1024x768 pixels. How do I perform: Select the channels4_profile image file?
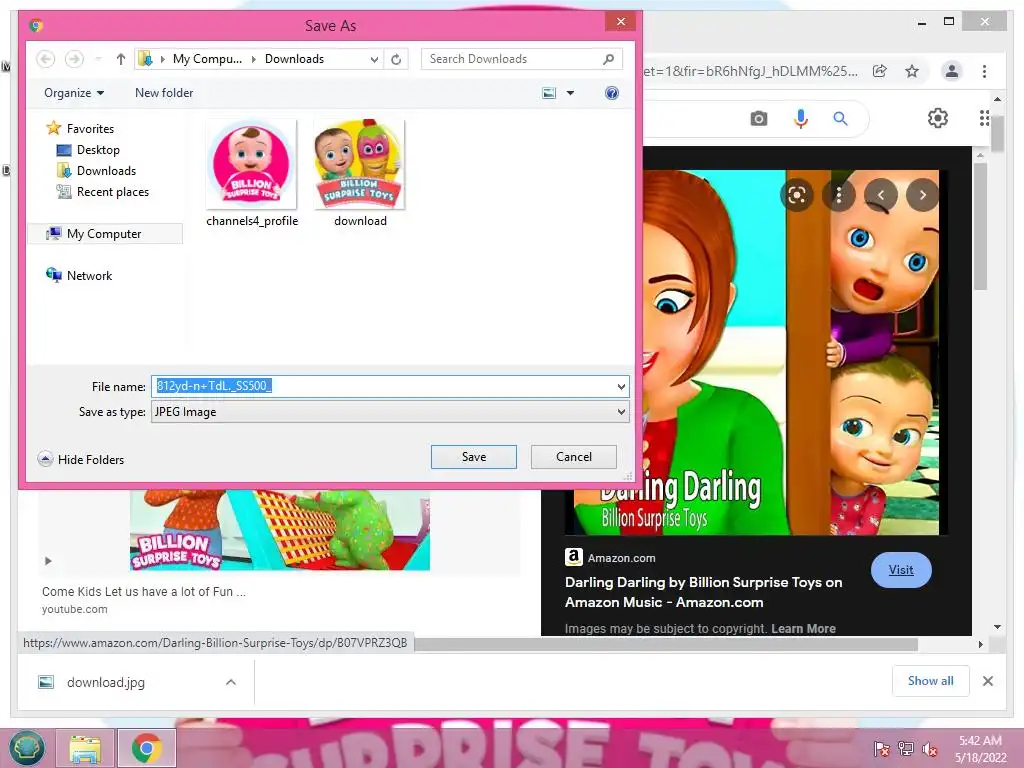click(x=252, y=173)
